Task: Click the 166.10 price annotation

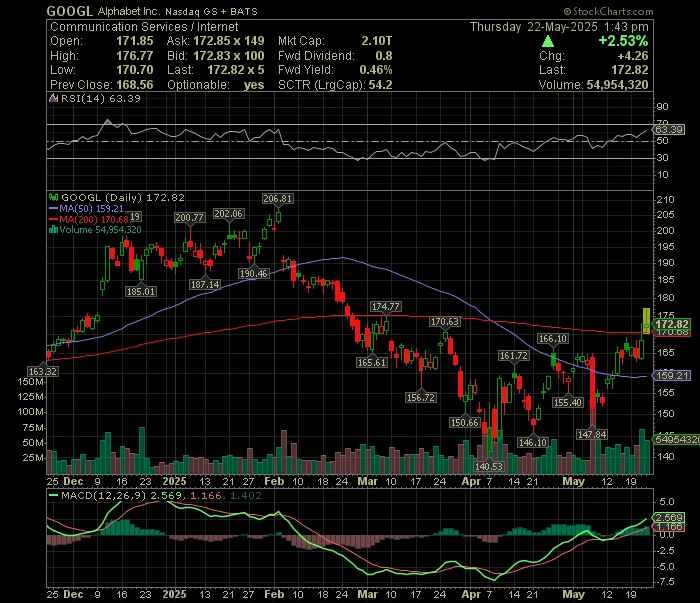Action: (x=553, y=339)
